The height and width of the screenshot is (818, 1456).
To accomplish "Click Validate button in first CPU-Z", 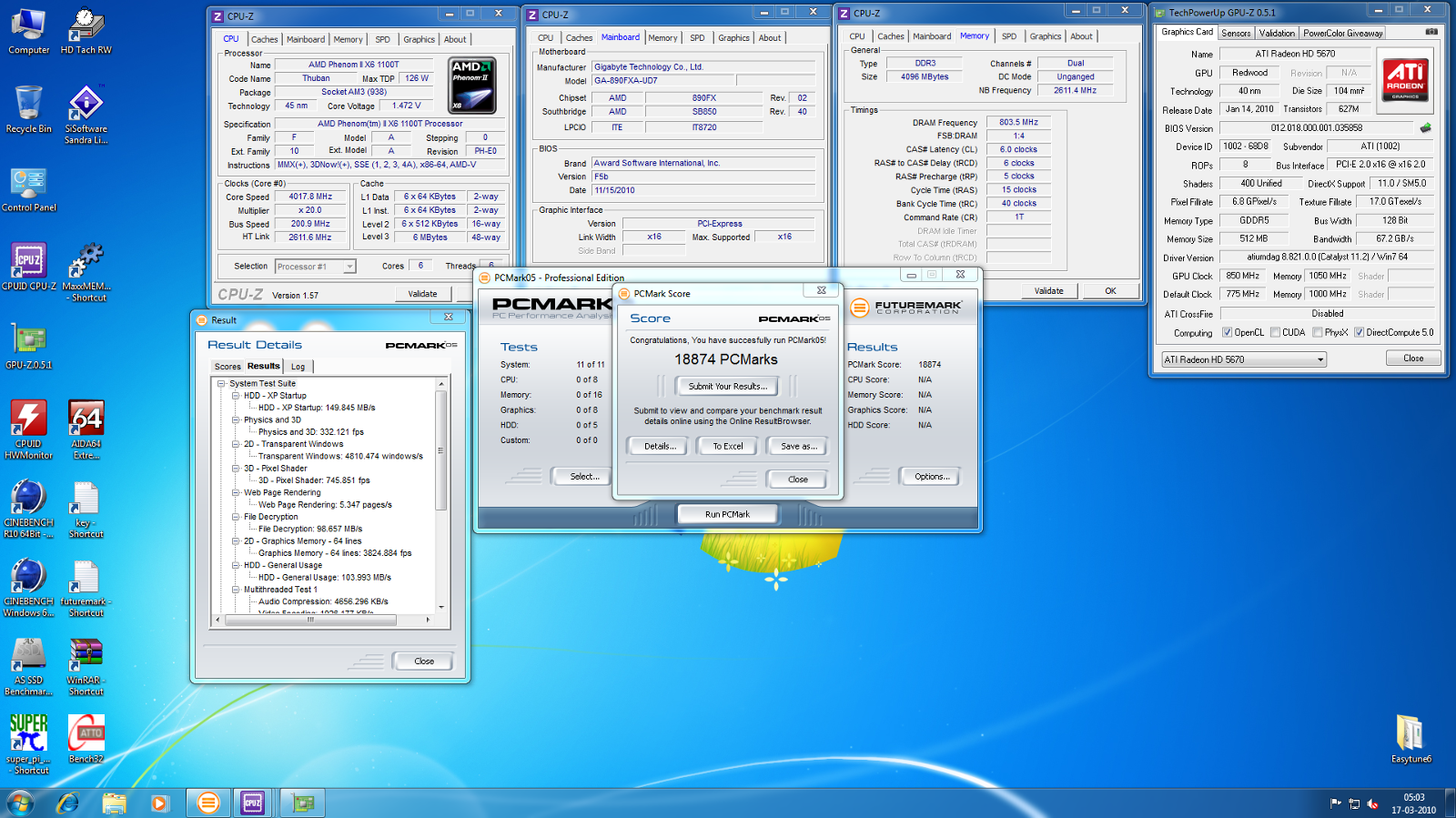I will (x=422, y=293).
